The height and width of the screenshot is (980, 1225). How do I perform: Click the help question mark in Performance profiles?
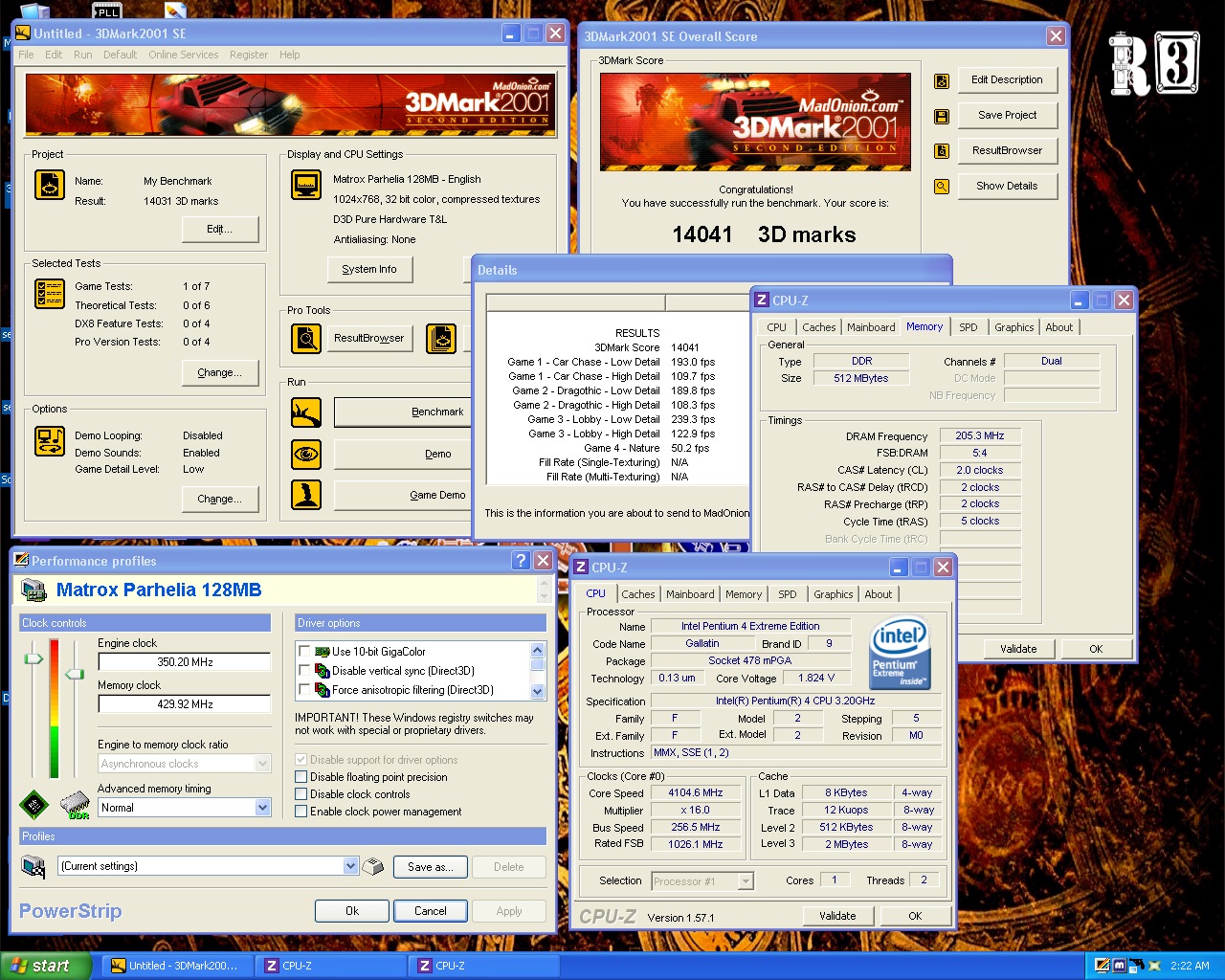[x=521, y=561]
